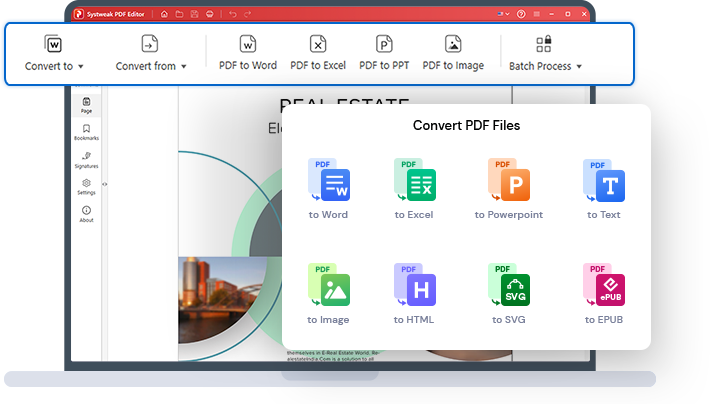Viewport: 711px width, 404px height.
Task: Click the building photo in the document
Action: 222,300
